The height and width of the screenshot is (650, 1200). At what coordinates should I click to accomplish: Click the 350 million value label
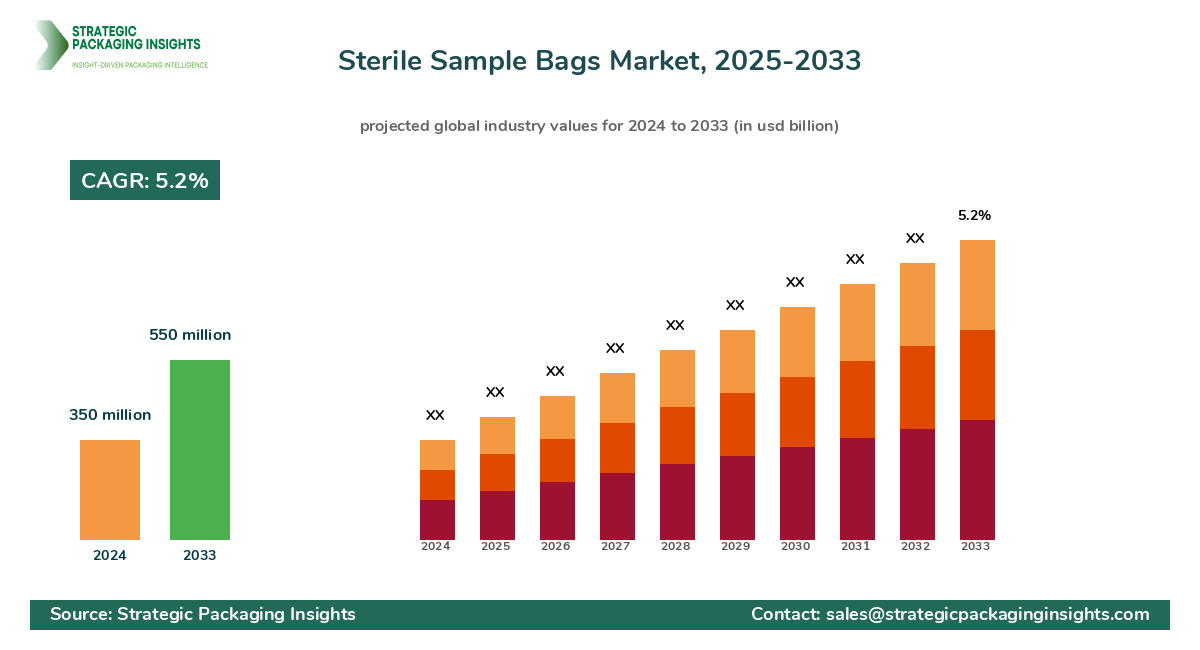point(110,415)
